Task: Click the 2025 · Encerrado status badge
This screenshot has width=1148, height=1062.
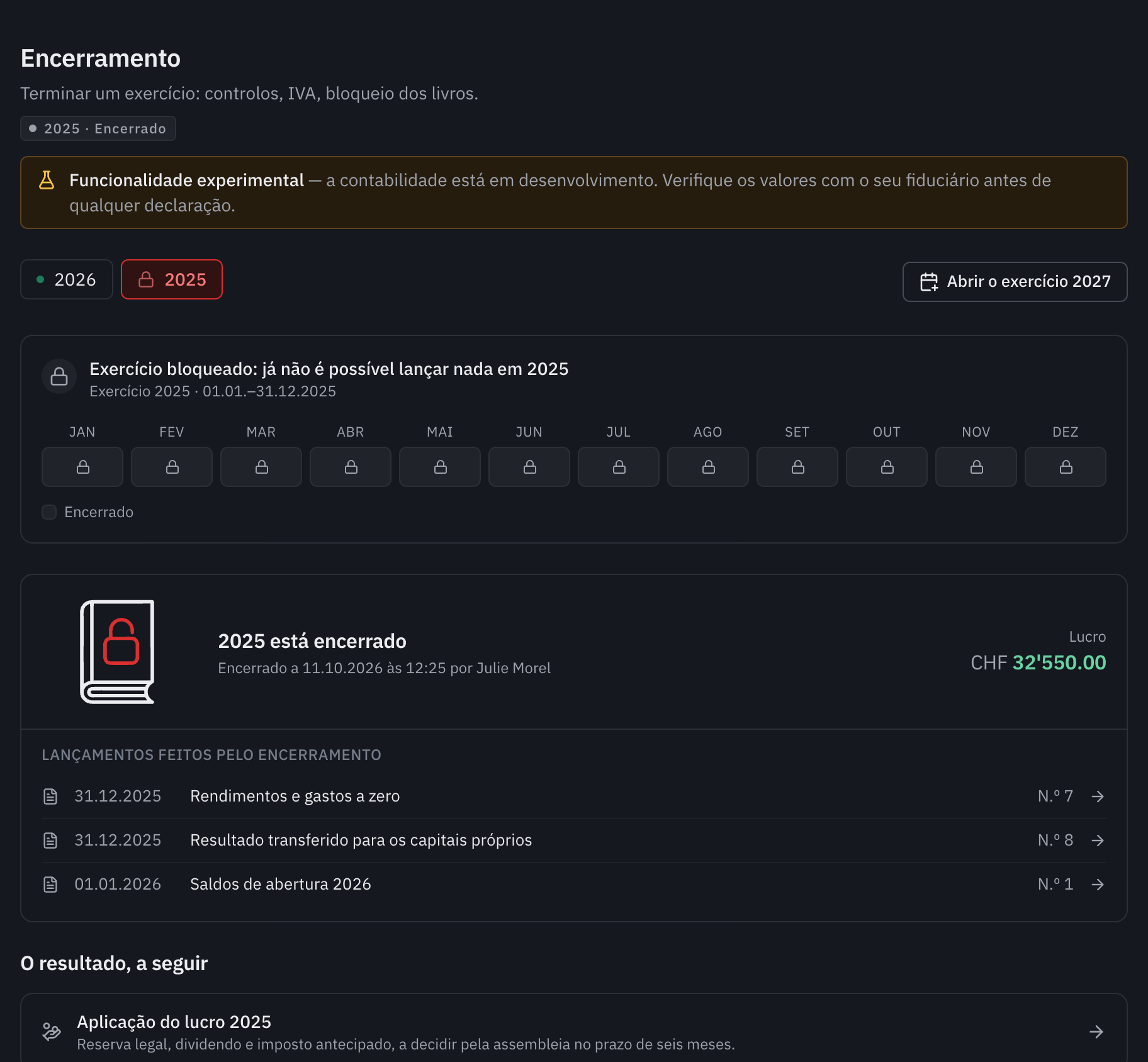Action: tap(98, 128)
